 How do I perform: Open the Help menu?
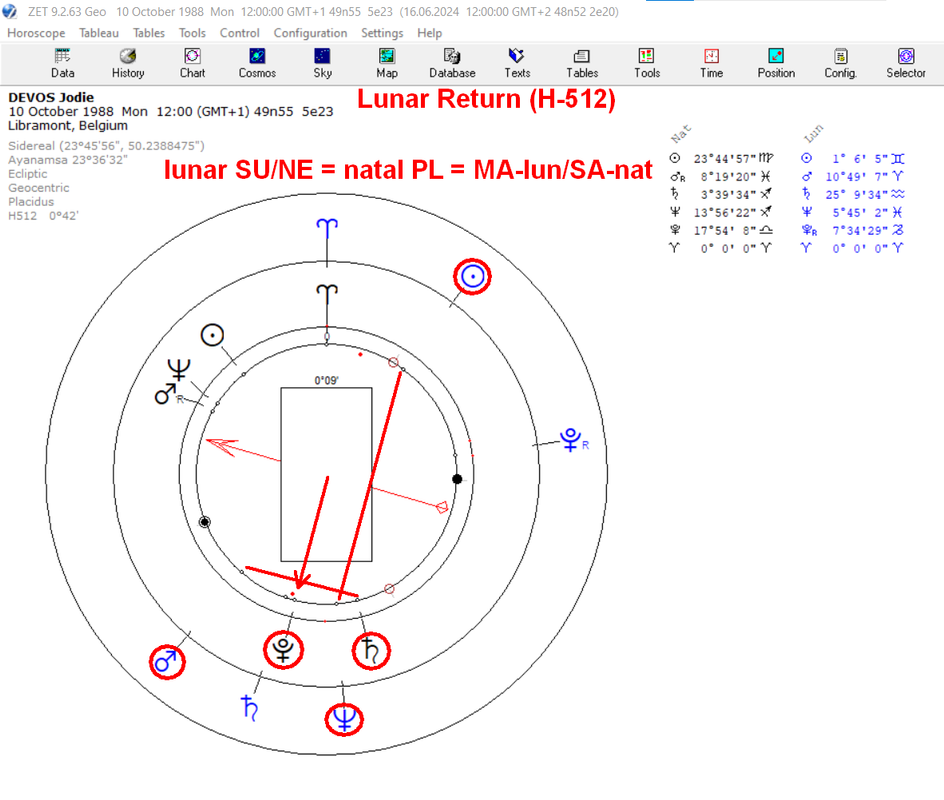click(429, 33)
